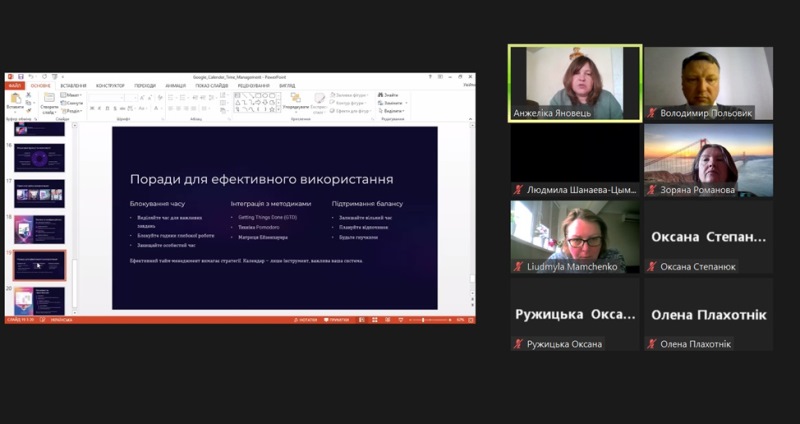
Task: Toggle strikethrough (abc) formatting
Action: coord(122,108)
